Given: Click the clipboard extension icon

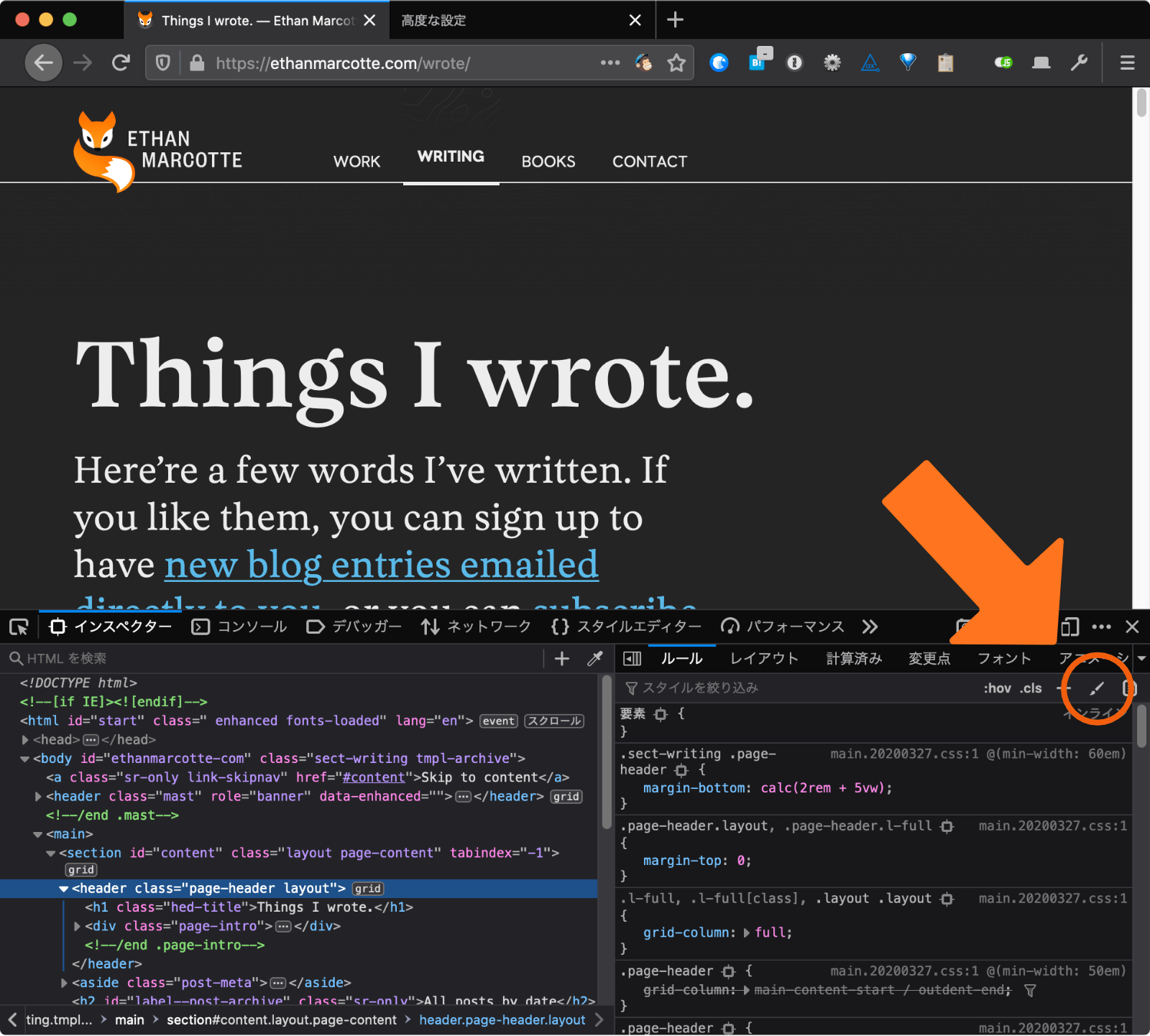Looking at the screenshot, I should point(945,63).
